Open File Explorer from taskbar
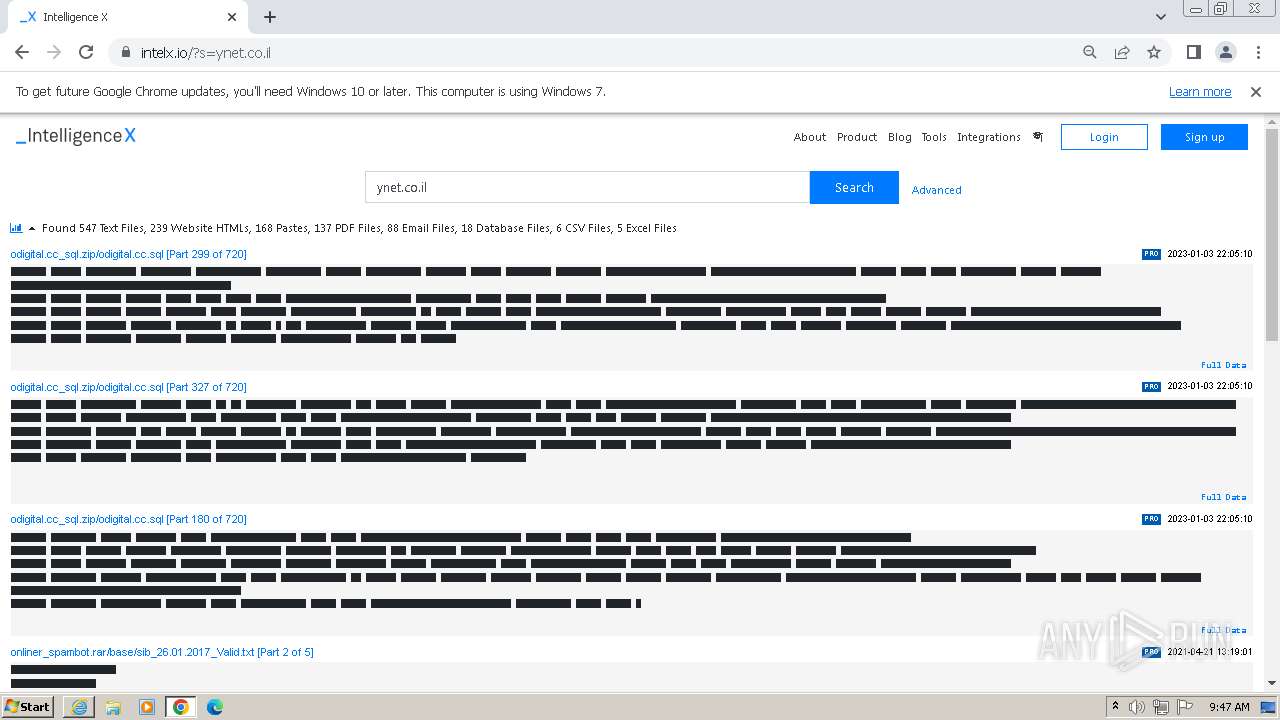The height and width of the screenshot is (720, 1280). [x=113, y=707]
